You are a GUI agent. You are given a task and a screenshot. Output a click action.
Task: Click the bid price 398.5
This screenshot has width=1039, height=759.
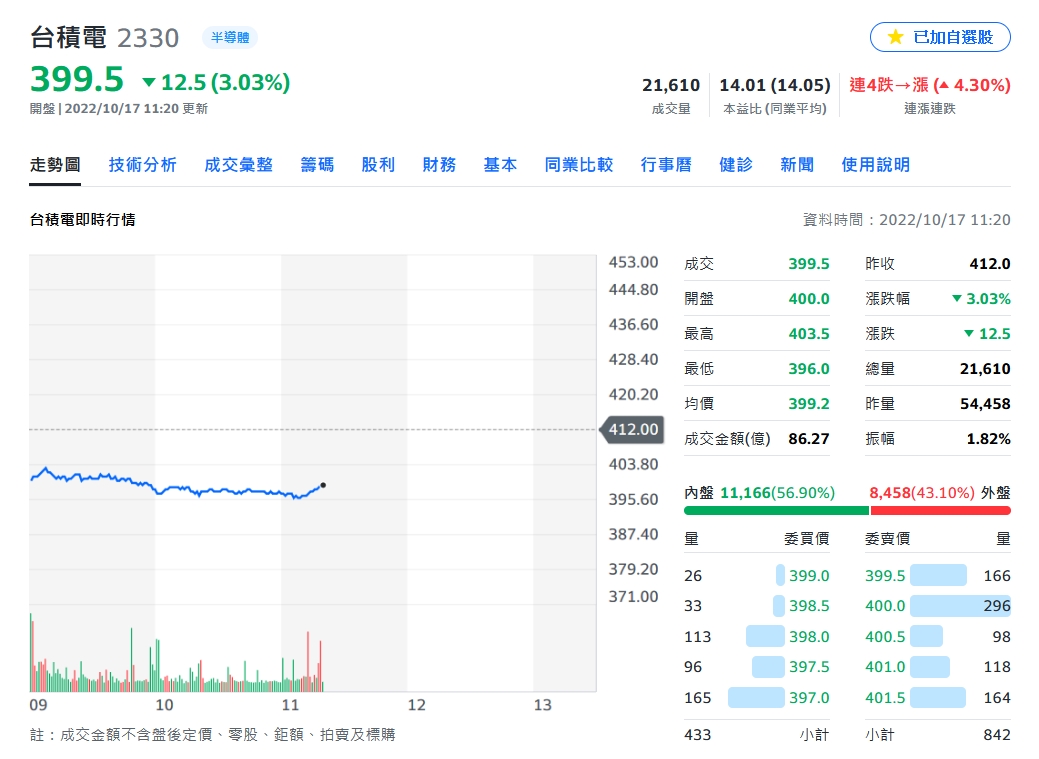tap(809, 606)
